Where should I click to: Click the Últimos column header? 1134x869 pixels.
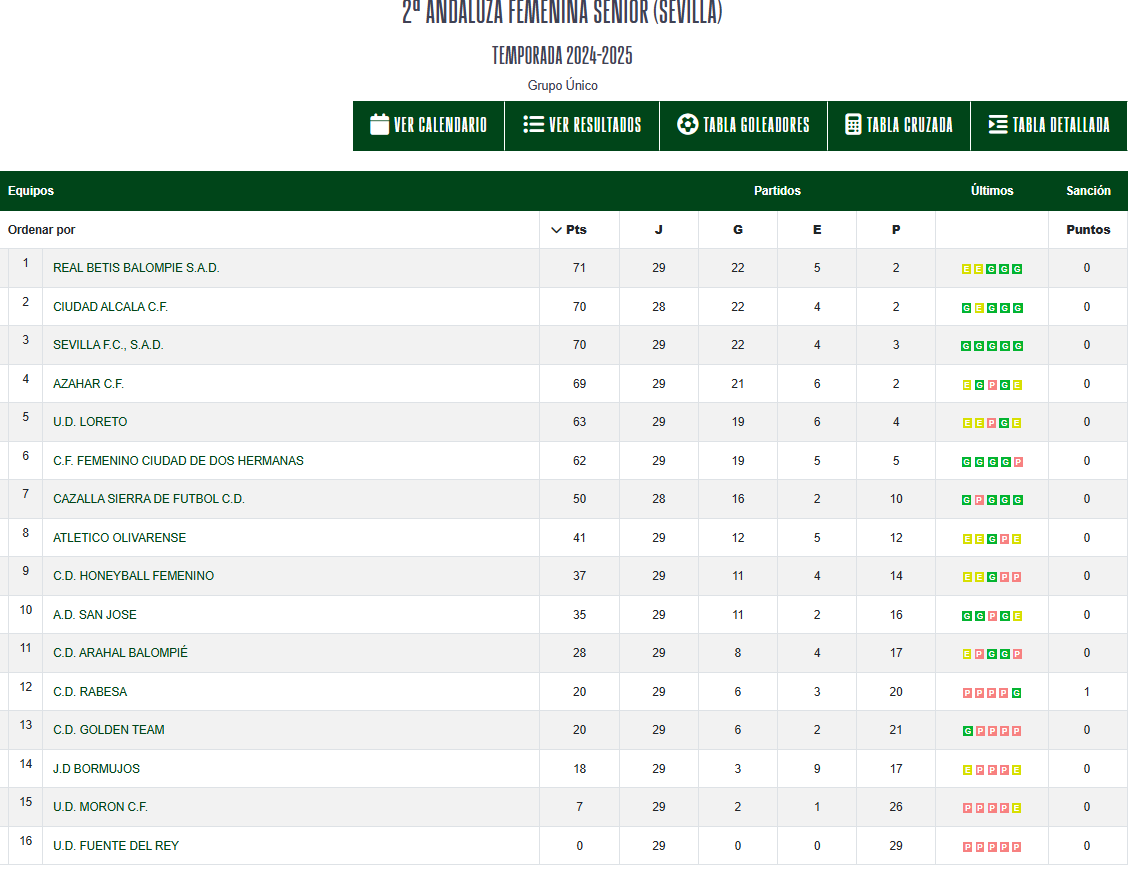click(992, 191)
